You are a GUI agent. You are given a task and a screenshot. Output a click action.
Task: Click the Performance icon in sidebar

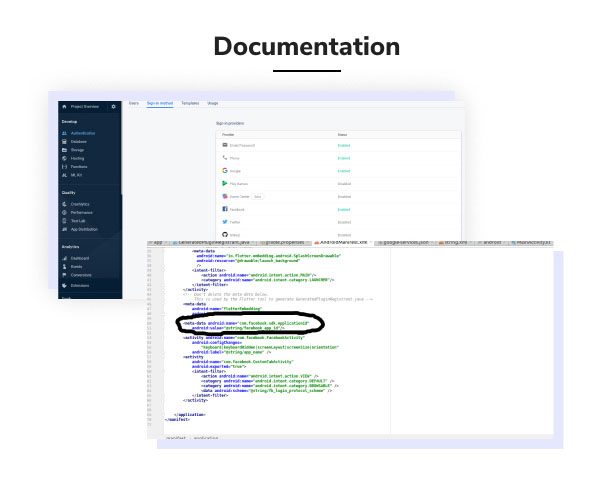point(64,212)
